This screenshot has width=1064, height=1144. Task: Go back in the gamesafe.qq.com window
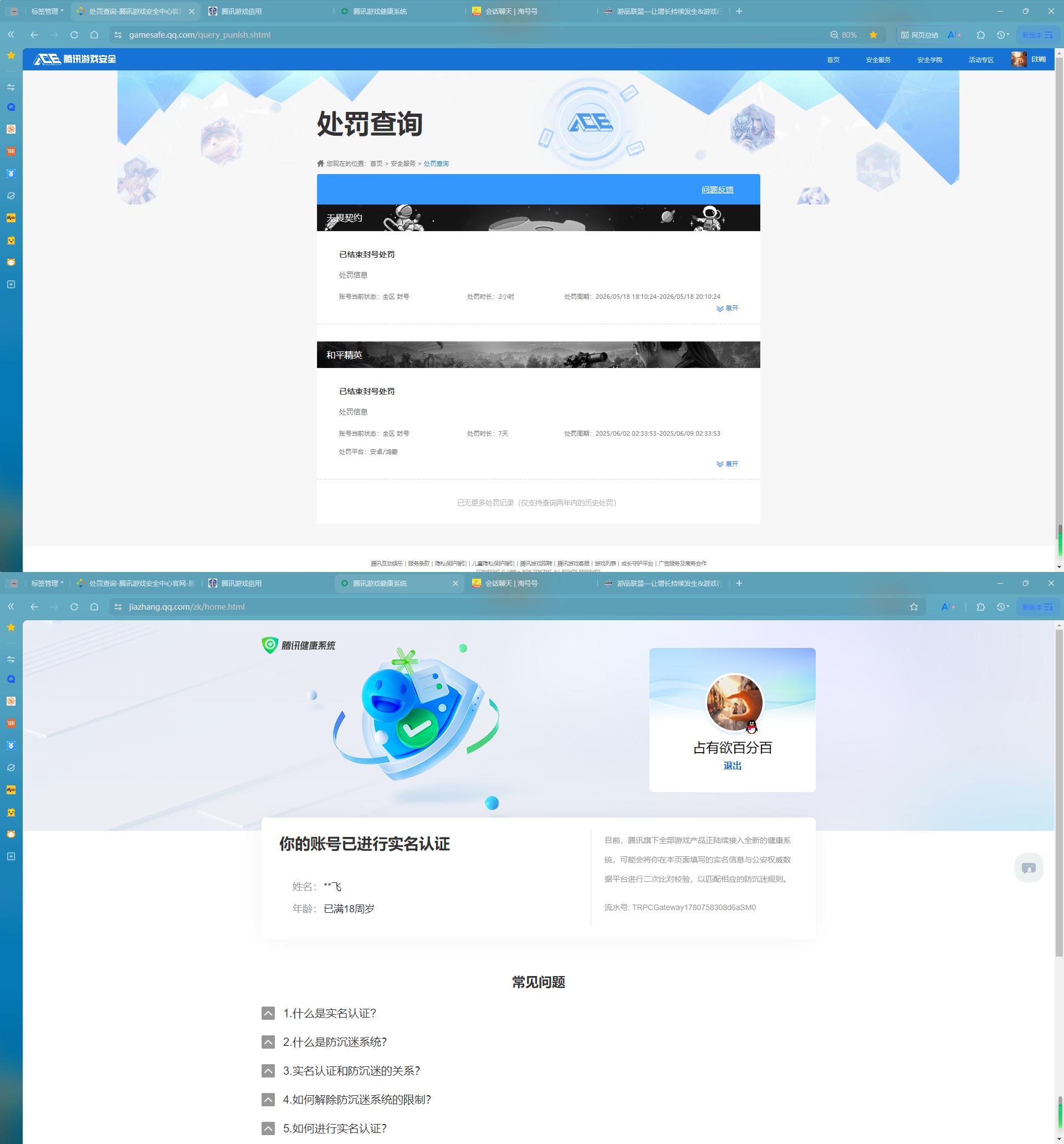pyautogui.click(x=34, y=35)
